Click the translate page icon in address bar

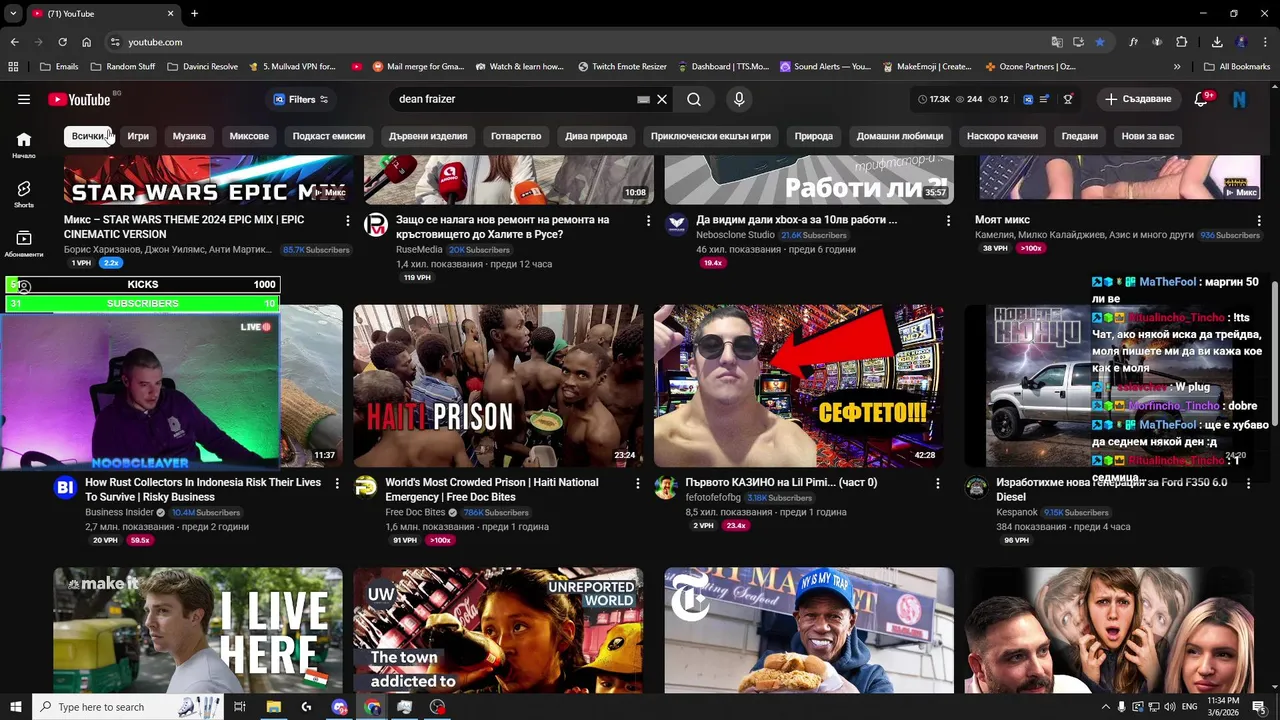pos(1057,42)
